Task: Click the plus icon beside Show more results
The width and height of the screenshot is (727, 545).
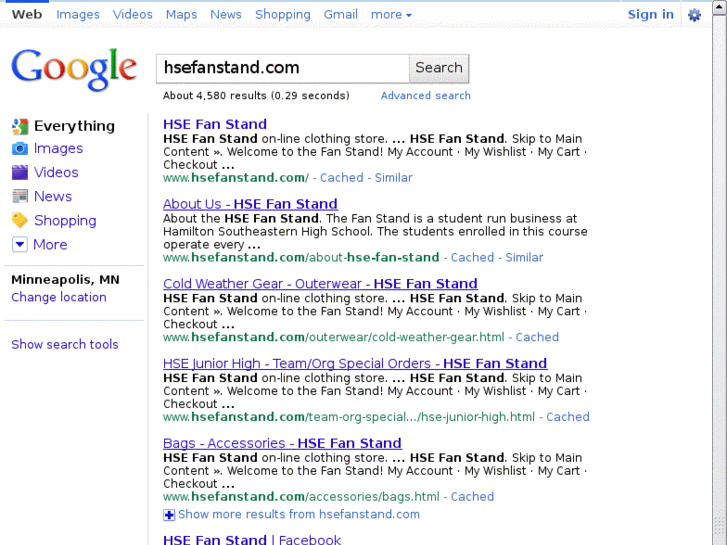Action: (169, 515)
